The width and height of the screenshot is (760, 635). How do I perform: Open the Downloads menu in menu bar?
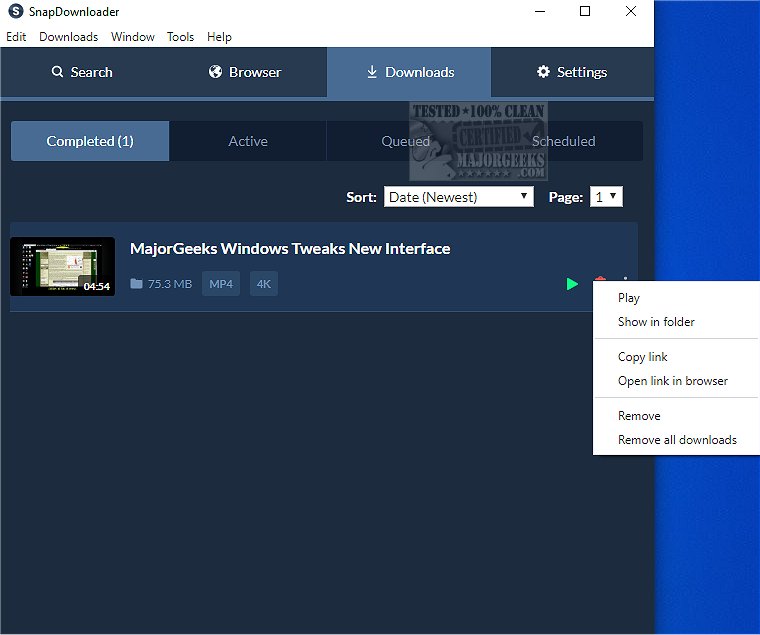(68, 37)
